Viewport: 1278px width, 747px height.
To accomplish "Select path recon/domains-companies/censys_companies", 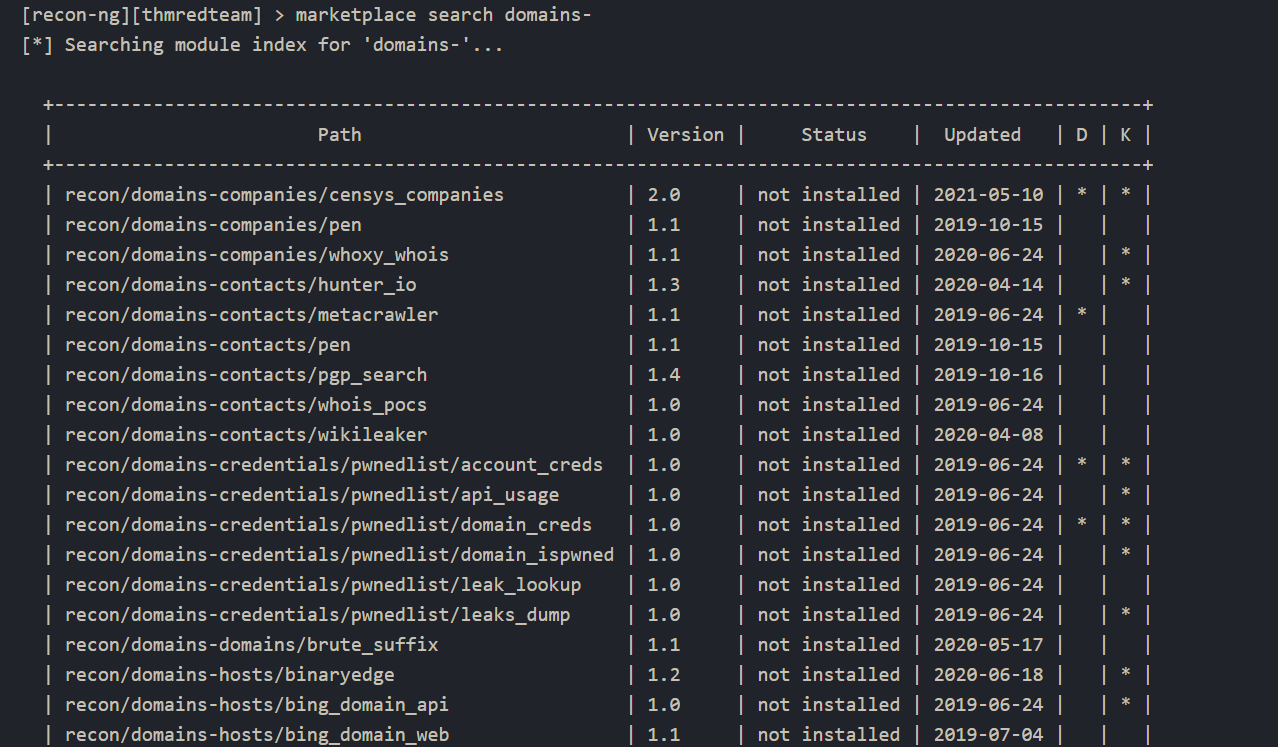I will (x=284, y=195).
